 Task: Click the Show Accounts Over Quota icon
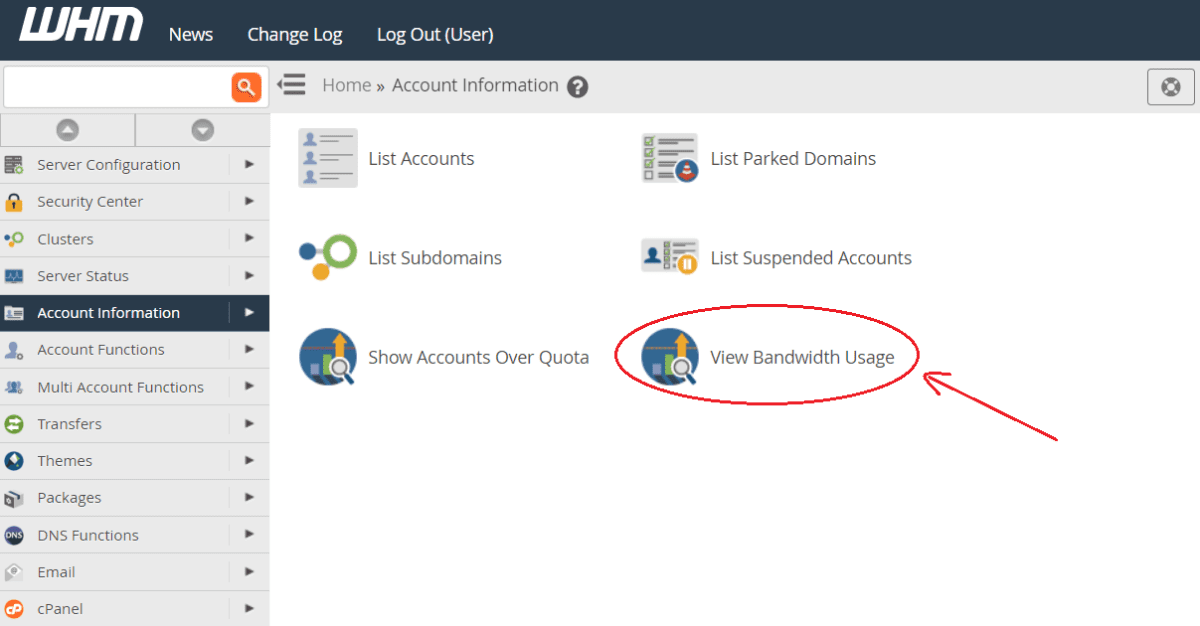[x=329, y=356]
